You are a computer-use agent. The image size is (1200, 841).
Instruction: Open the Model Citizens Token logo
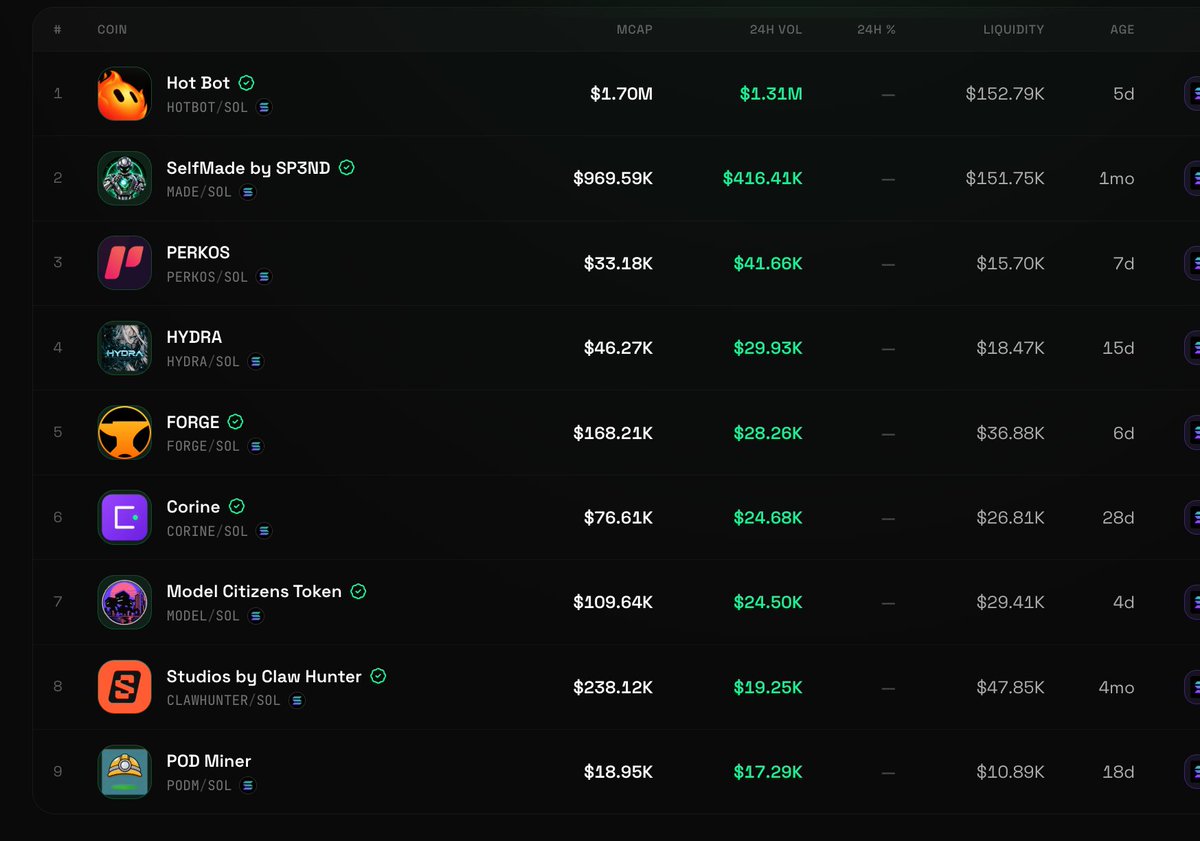pyautogui.click(x=124, y=602)
